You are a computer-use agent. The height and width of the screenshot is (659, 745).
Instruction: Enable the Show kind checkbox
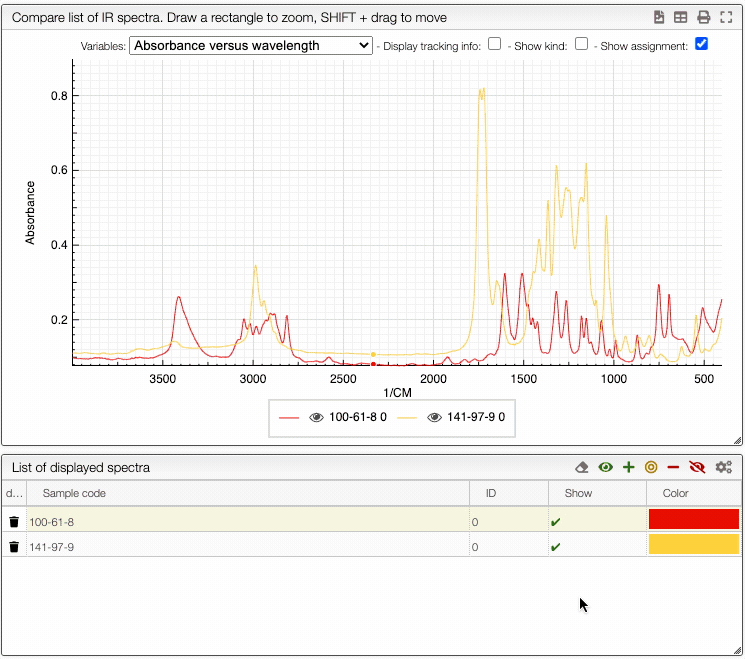click(x=581, y=44)
